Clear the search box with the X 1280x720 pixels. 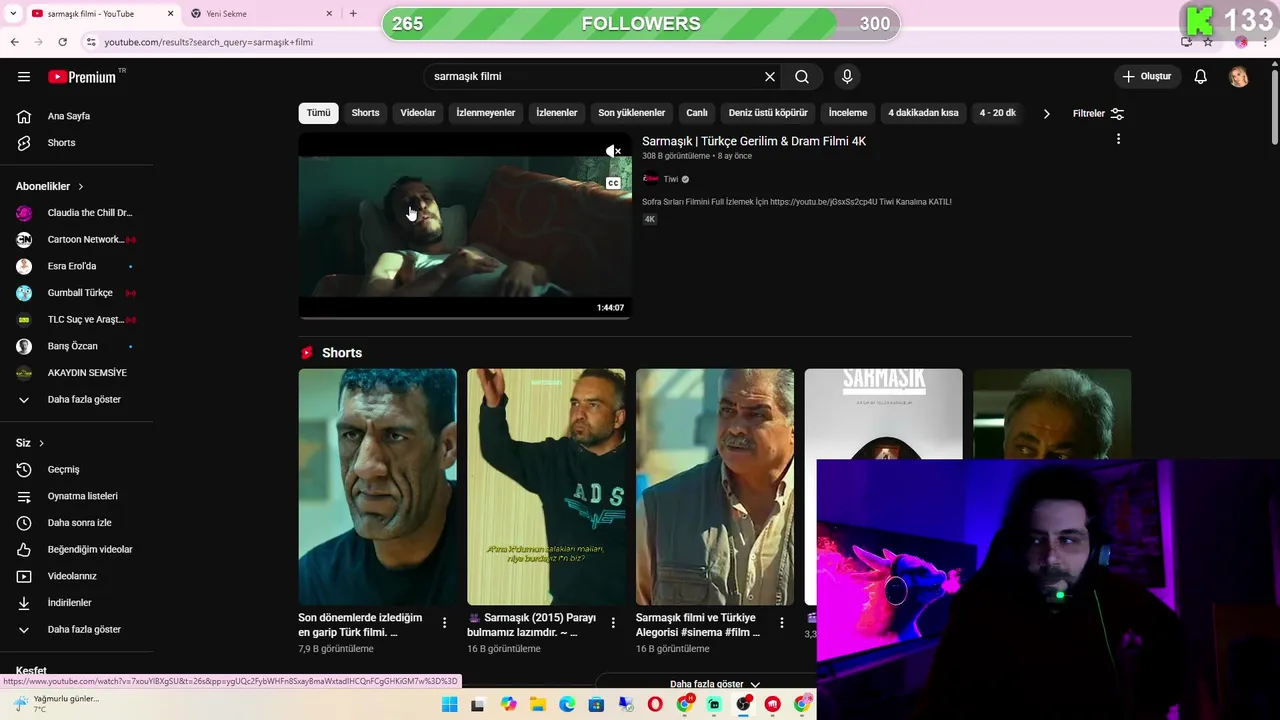(770, 76)
